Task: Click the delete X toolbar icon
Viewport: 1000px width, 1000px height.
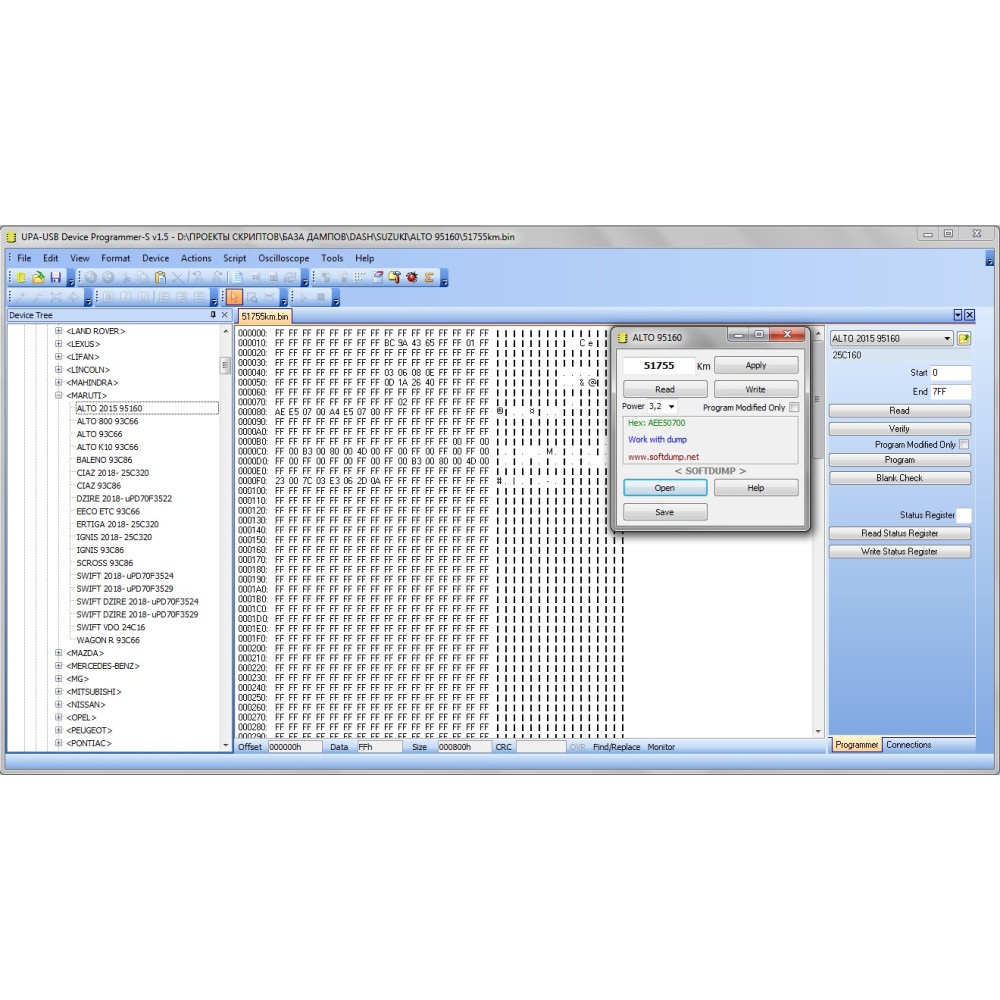Action: (x=177, y=277)
